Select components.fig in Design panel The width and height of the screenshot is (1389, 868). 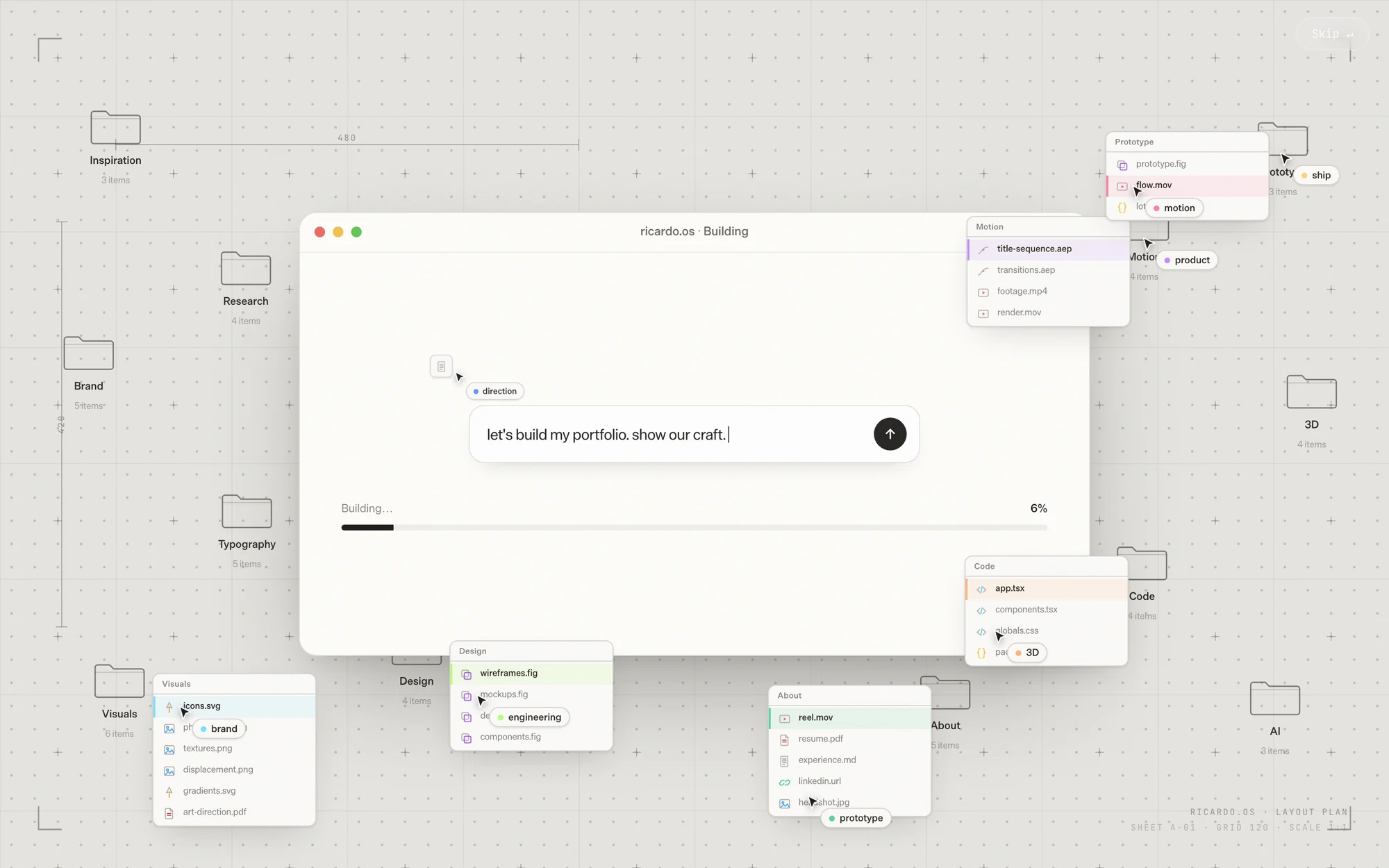531,737
